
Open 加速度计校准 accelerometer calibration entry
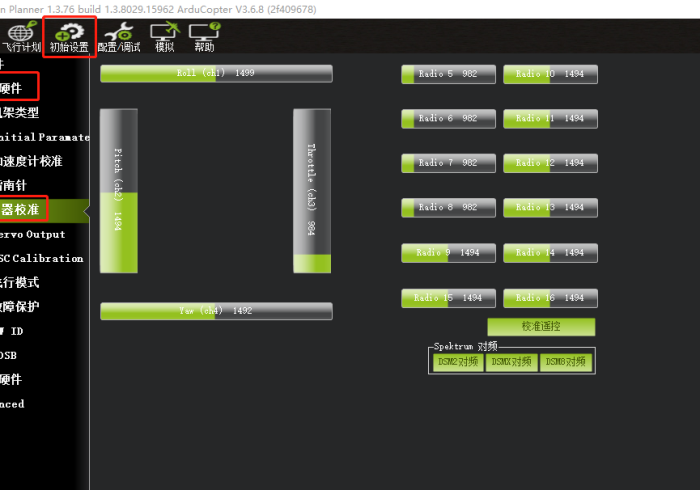(35, 161)
